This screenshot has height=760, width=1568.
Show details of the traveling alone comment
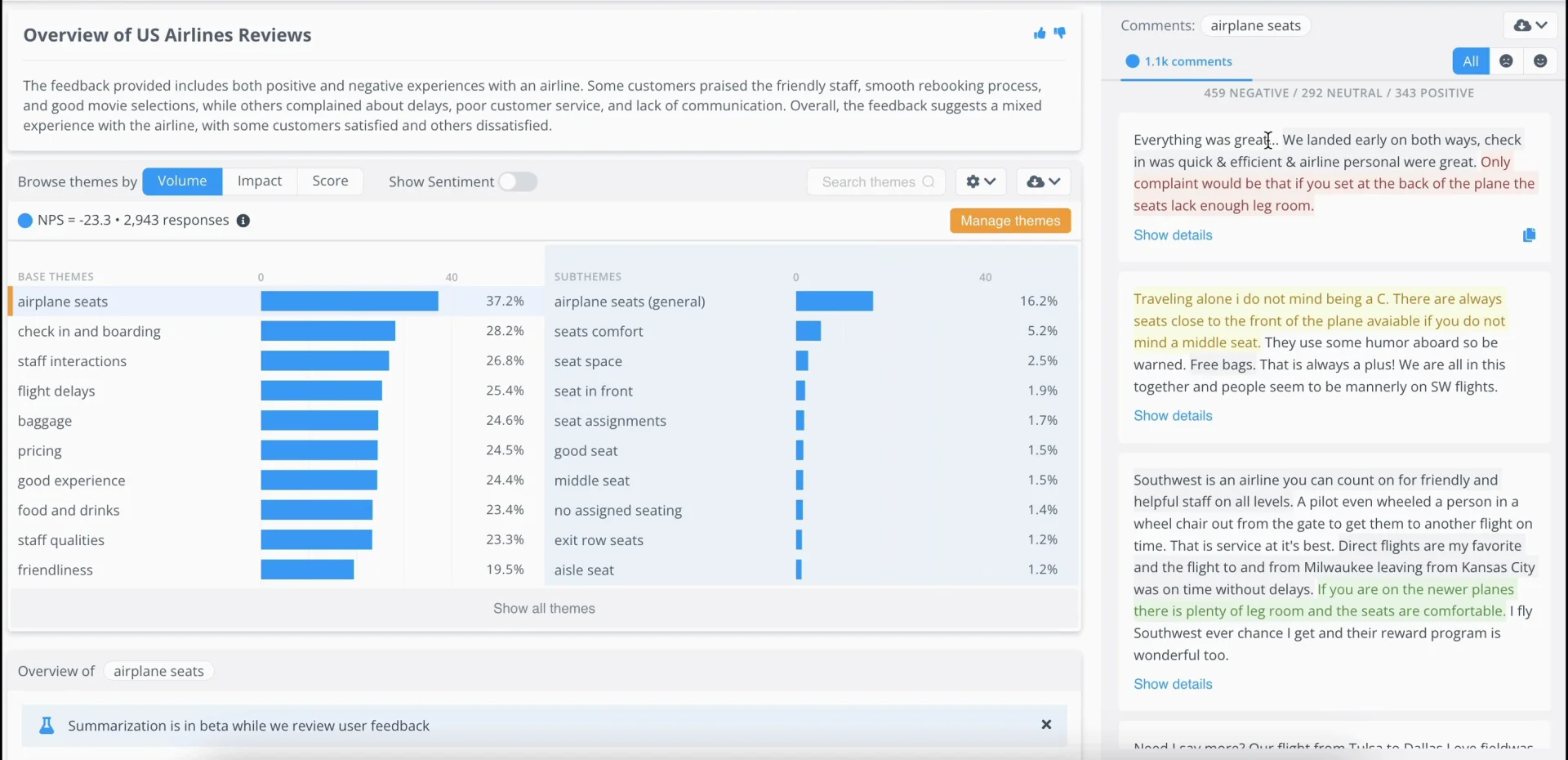pos(1173,416)
